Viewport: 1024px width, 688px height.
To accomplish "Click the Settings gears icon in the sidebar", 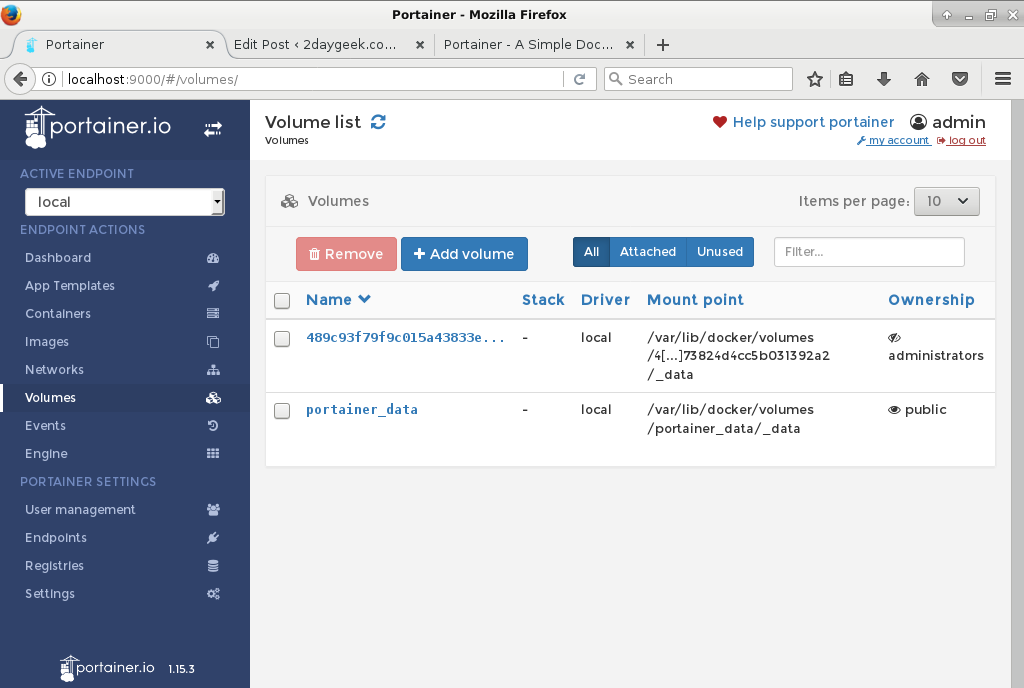I will click(x=213, y=594).
